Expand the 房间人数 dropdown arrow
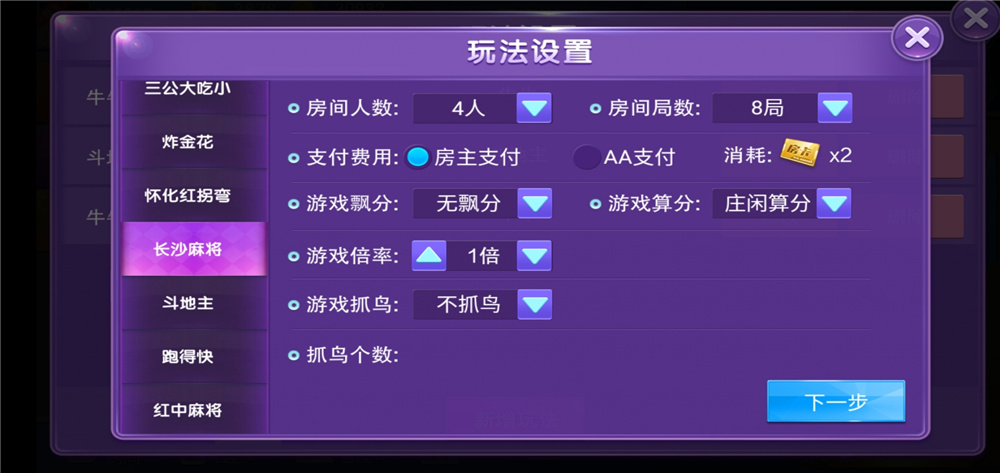The width and height of the screenshot is (1000, 473). coord(534,108)
